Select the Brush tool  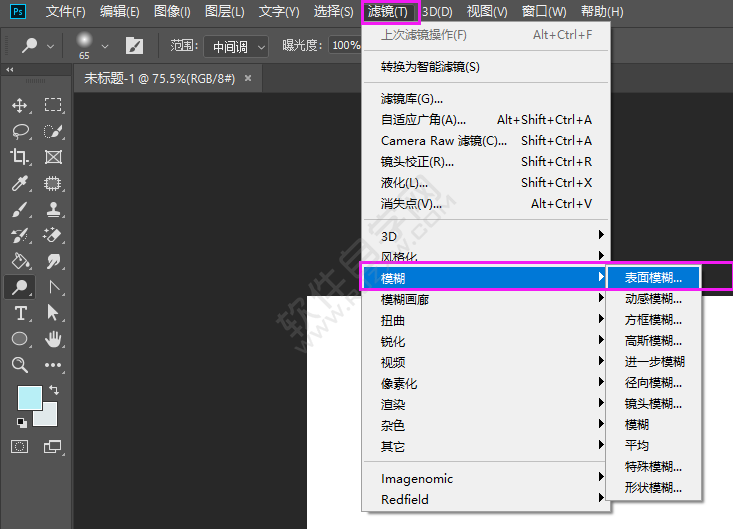click(20, 209)
